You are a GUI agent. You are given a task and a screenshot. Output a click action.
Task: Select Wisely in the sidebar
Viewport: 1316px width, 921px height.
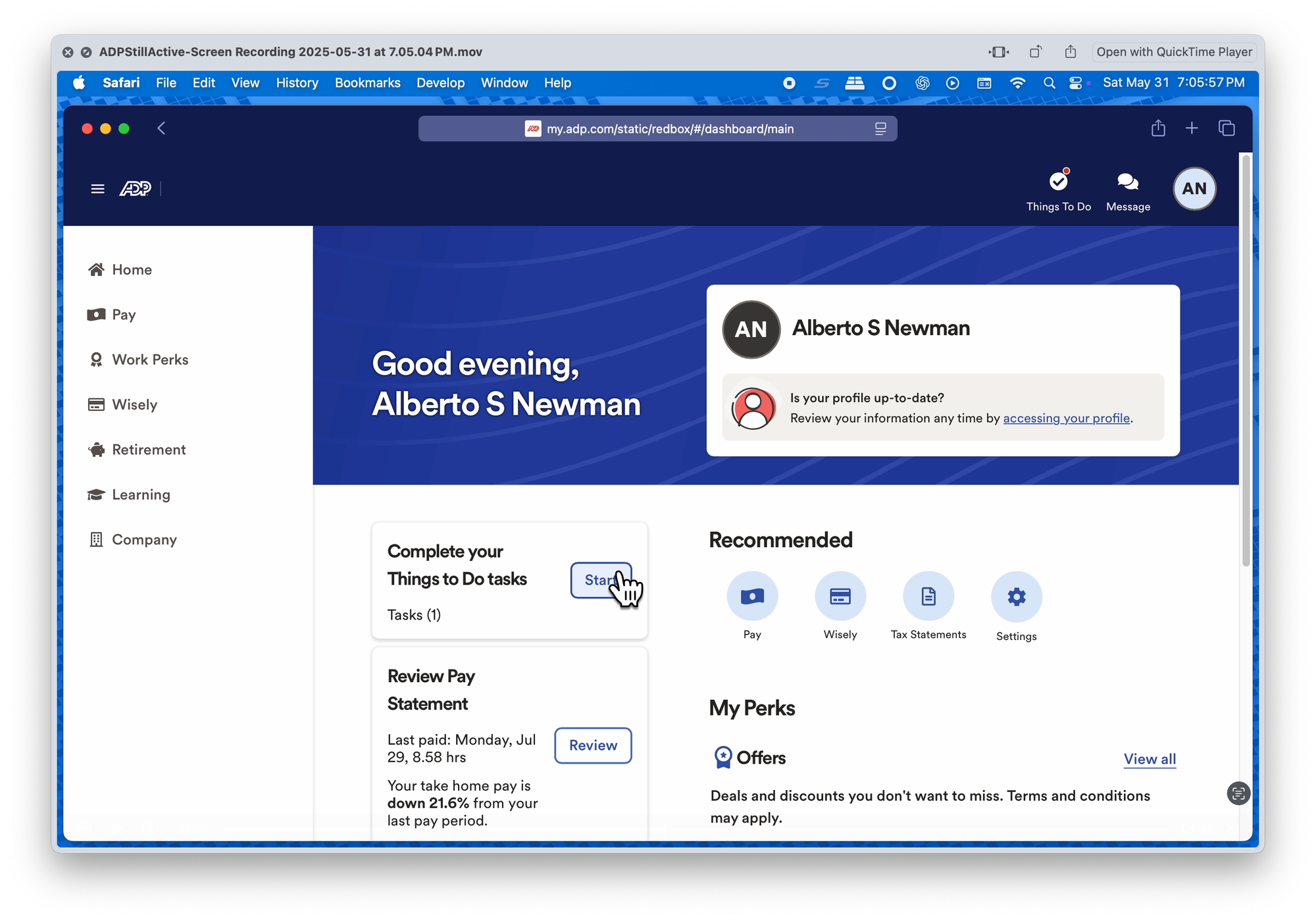tap(122, 404)
